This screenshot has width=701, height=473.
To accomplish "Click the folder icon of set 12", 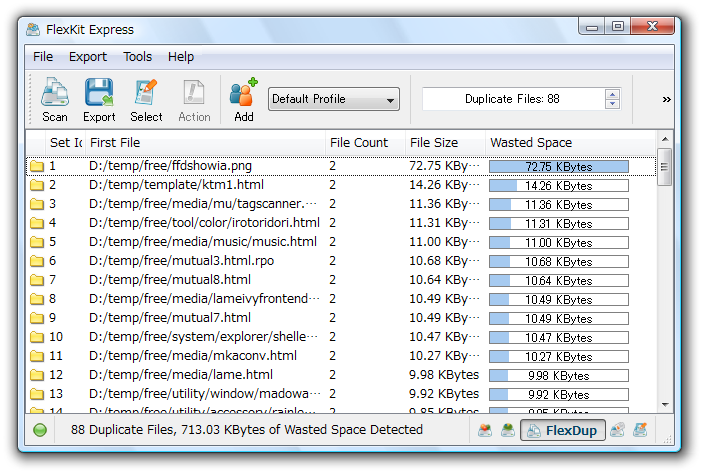I will (x=37, y=375).
